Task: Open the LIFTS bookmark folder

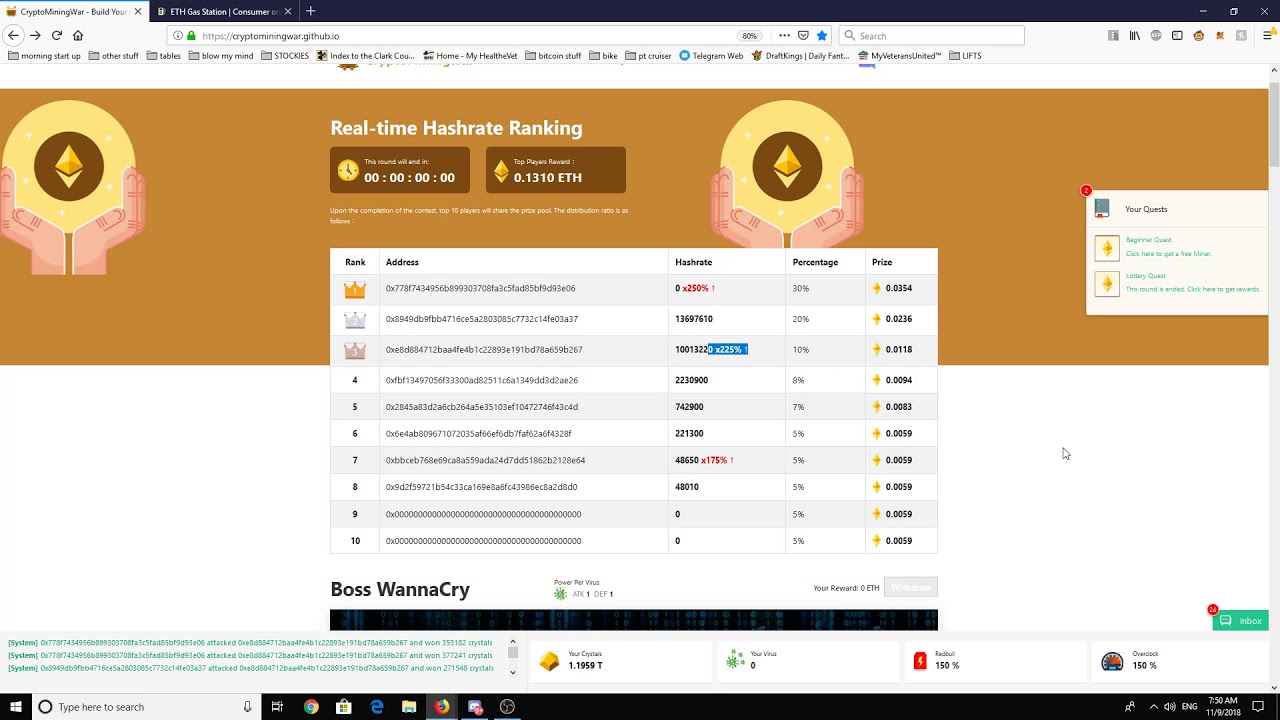Action: [965, 56]
